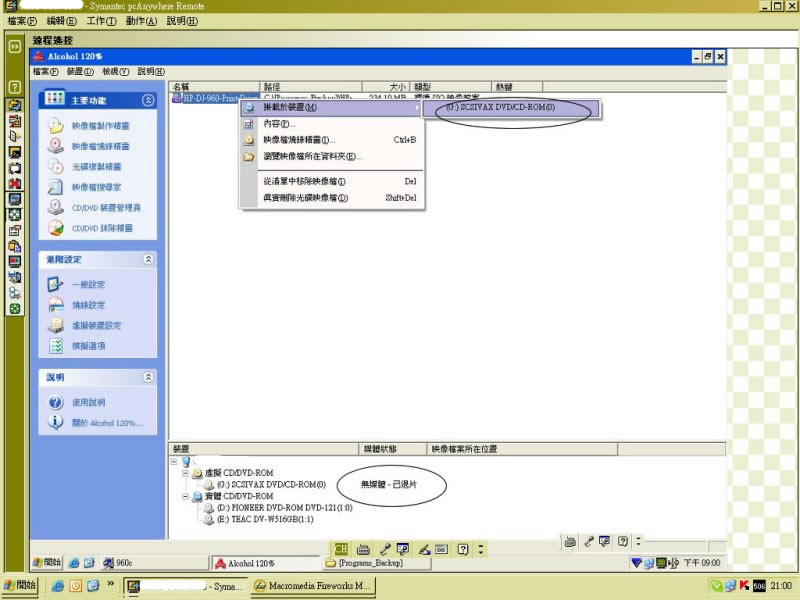Viewport: 800px width, 600px height.
Task: Click the orange clock icon in the local quick launch
Action: click(x=76, y=586)
